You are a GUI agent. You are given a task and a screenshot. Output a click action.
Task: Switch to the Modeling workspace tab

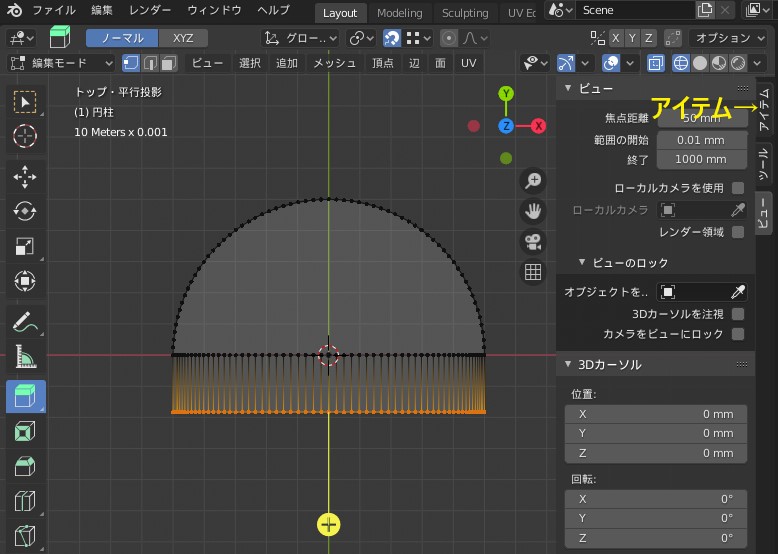click(400, 13)
